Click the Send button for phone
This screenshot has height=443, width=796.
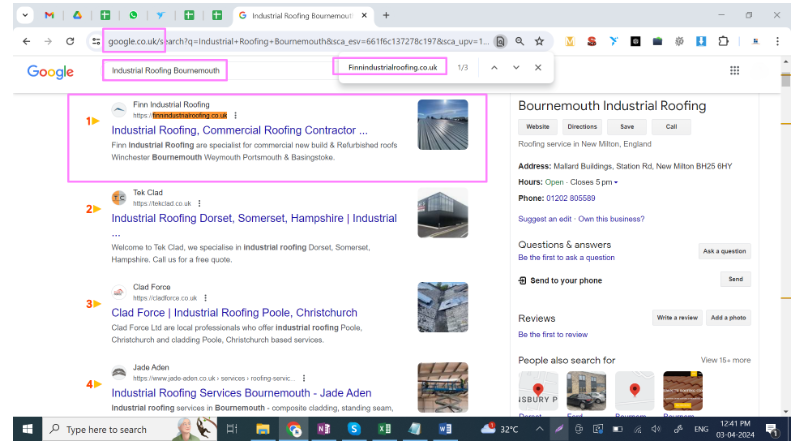click(736, 279)
